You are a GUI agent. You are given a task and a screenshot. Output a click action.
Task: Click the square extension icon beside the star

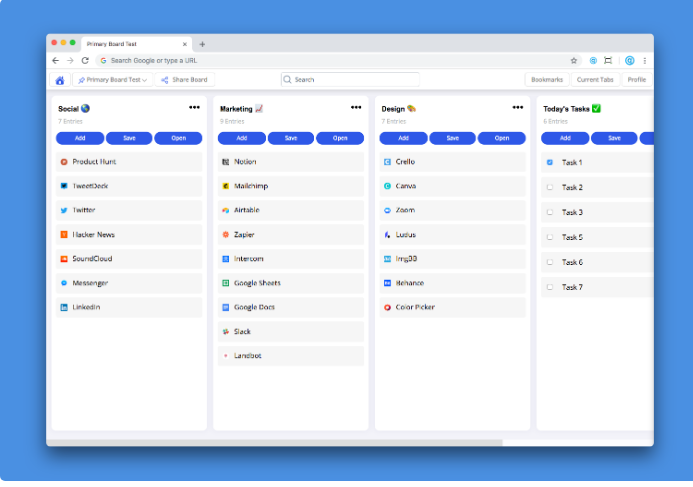pos(608,61)
